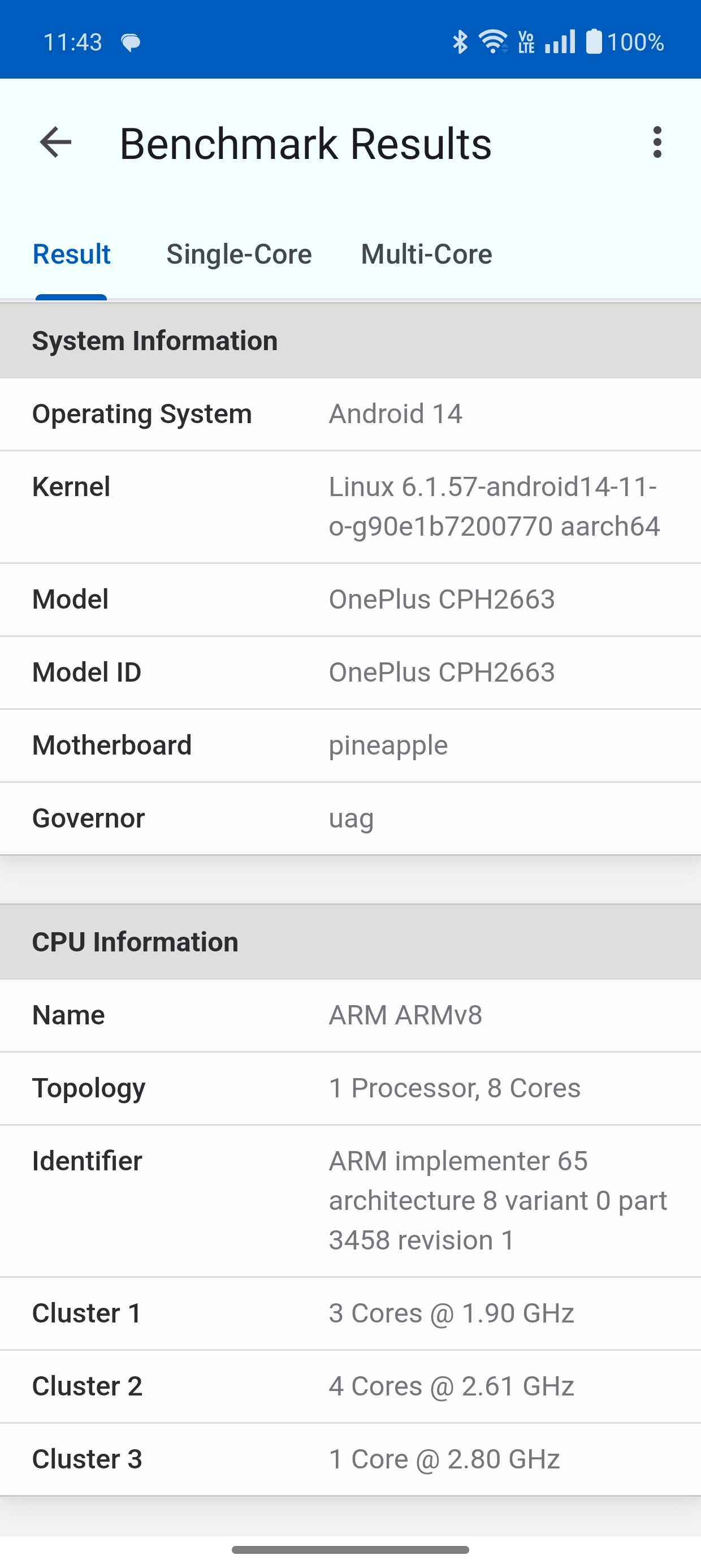
Task: Tap the Bluetooth status icon
Action: pyautogui.click(x=460, y=42)
